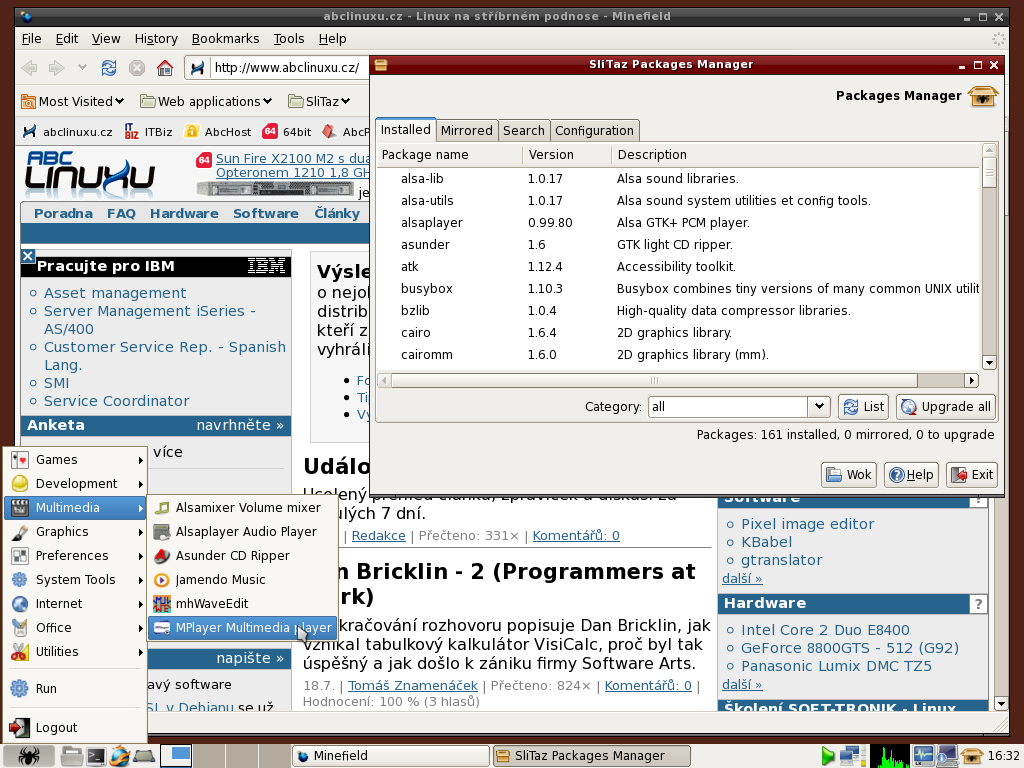Expand the Web applications bookmark folder
Screen dimensions: 1024x768
pyautogui.click(x=206, y=101)
